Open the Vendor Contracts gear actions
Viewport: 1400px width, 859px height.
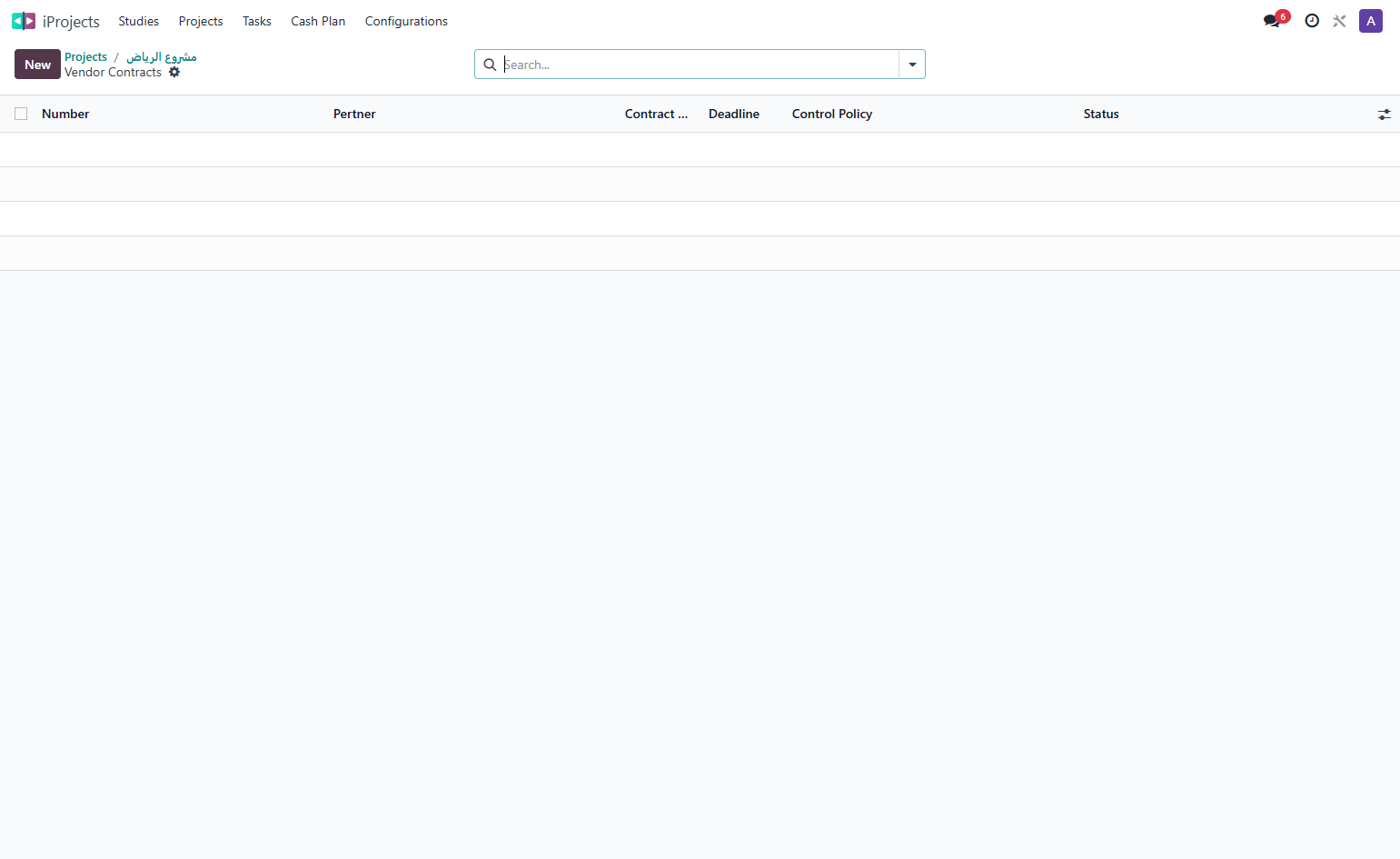174,72
